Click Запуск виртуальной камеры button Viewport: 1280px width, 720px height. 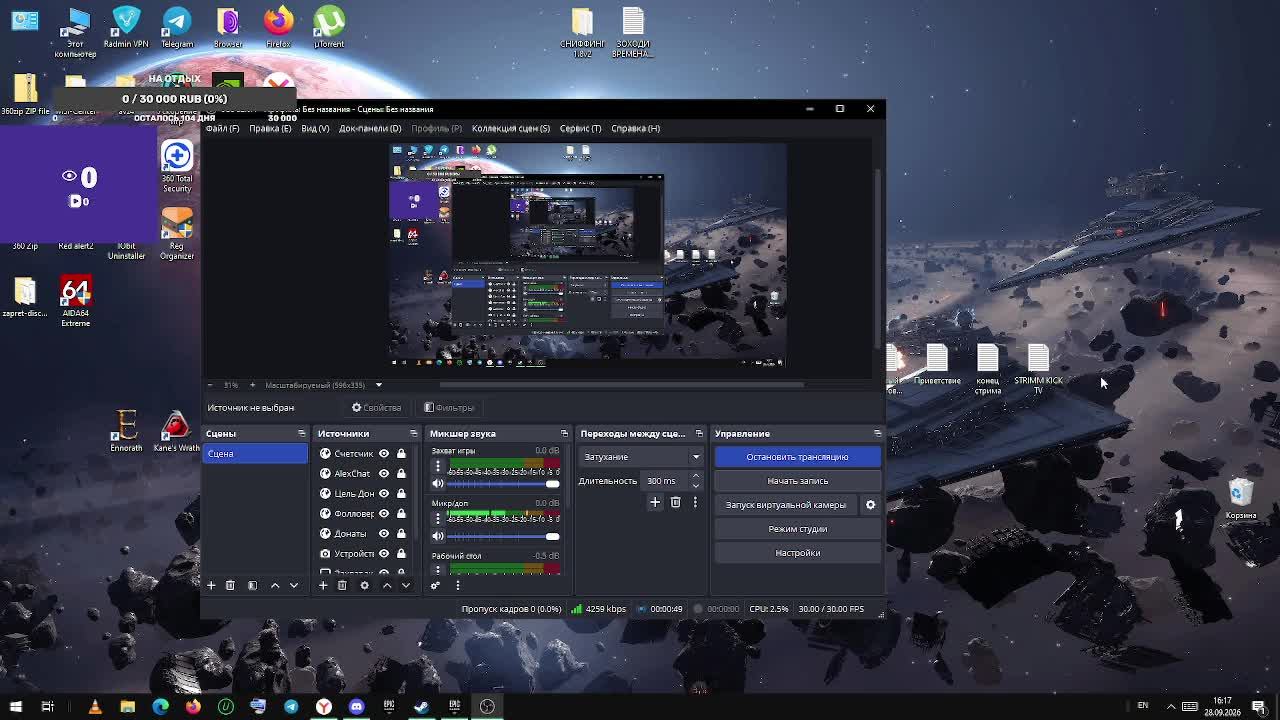(786, 505)
